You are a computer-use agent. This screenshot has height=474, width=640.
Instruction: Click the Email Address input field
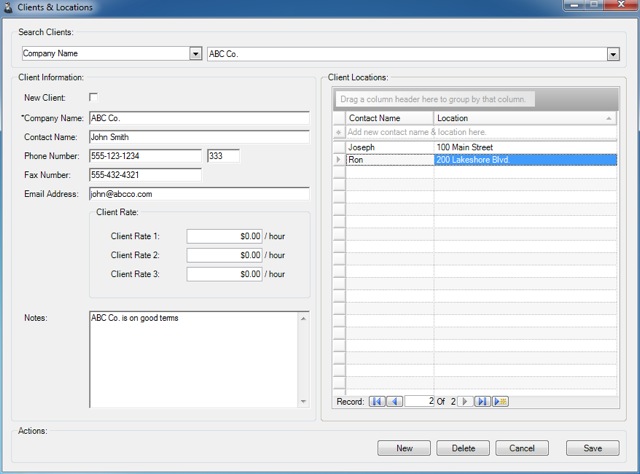click(x=198, y=194)
